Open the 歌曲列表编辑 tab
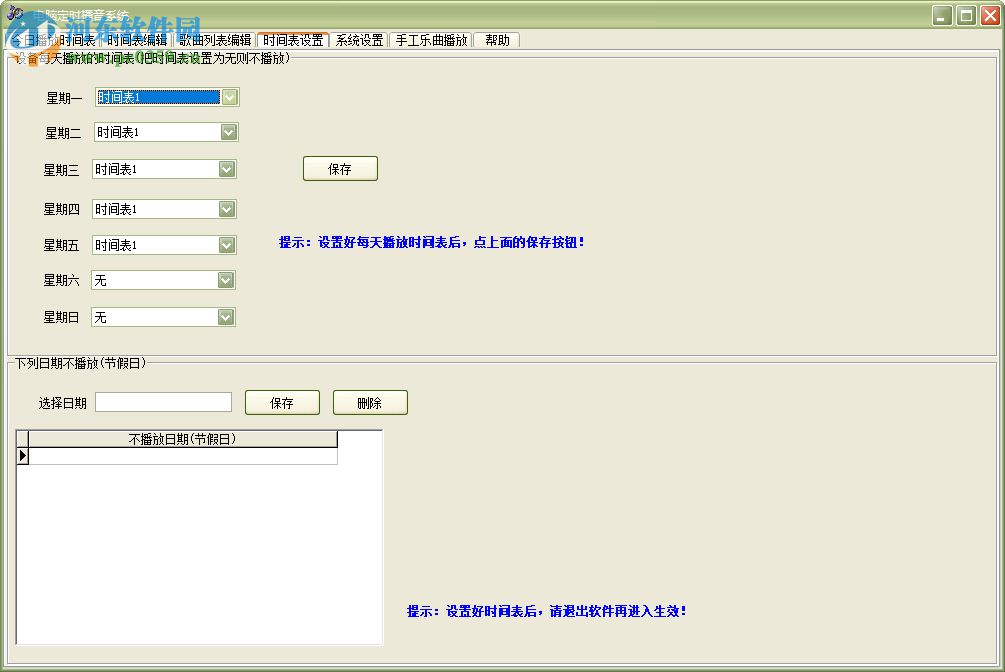Screen dimensions: 1005x672 [215, 40]
